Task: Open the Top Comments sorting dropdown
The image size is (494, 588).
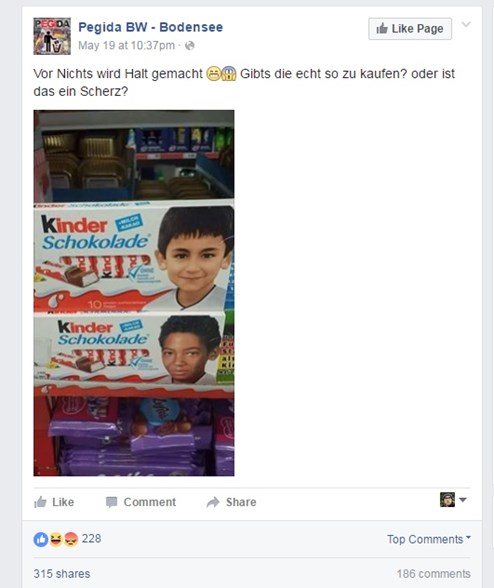Action: 429,539
